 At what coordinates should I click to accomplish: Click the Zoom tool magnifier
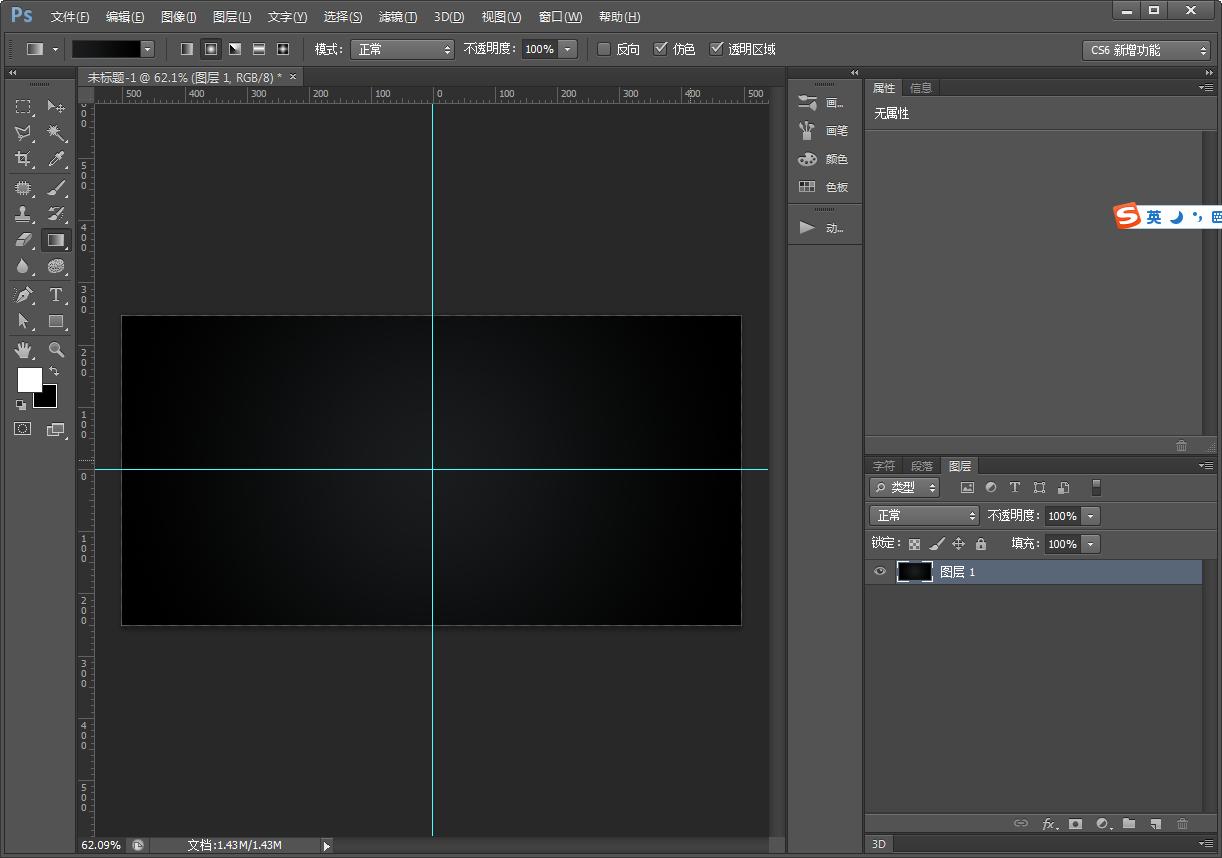tap(56, 350)
